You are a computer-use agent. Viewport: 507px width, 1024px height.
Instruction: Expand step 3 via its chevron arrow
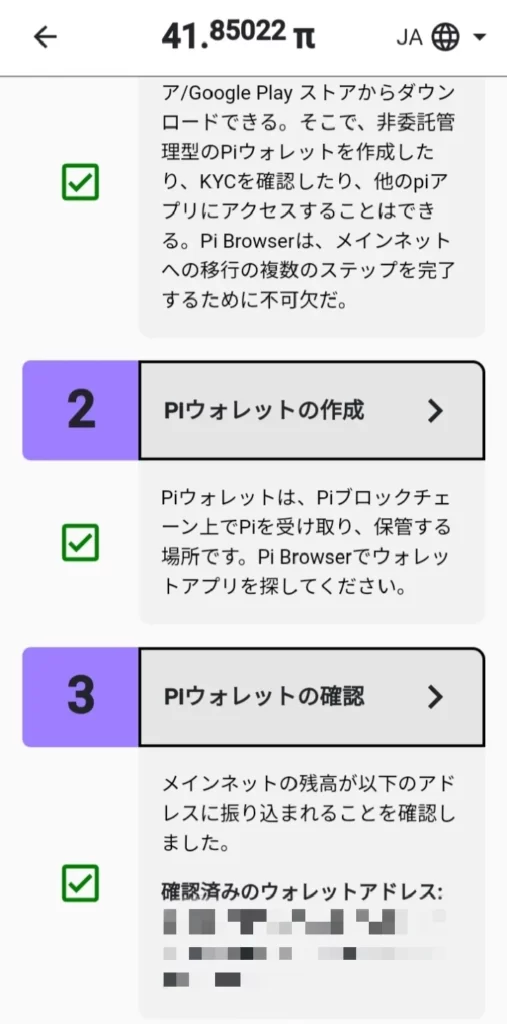click(435, 697)
